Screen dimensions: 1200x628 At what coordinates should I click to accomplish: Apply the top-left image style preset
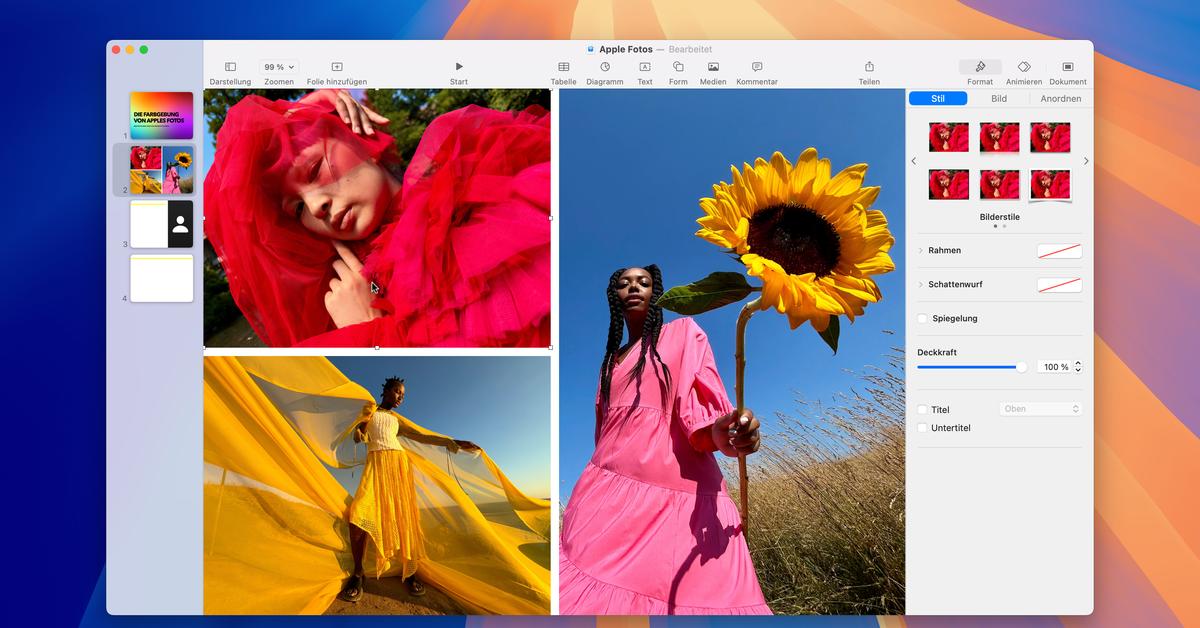(x=949, y=137)
